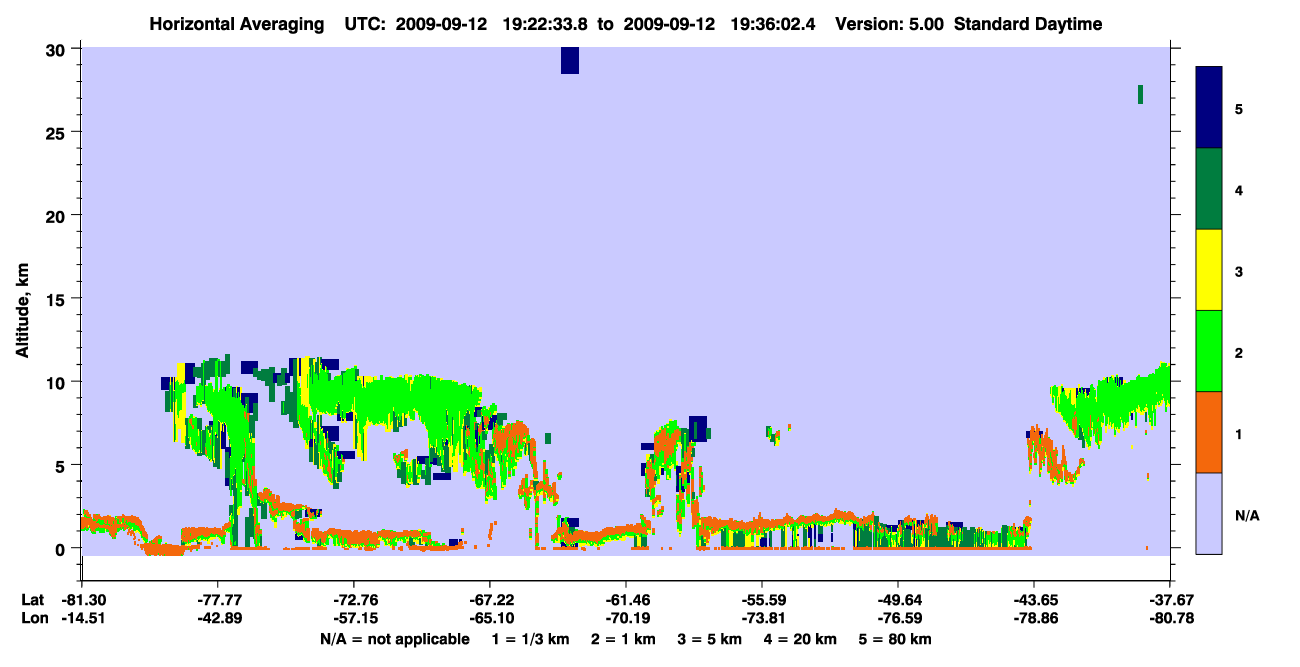Click longitude value -76.59
The height and width of the screenshot is (667, 1300).
(x=897, y=618)
